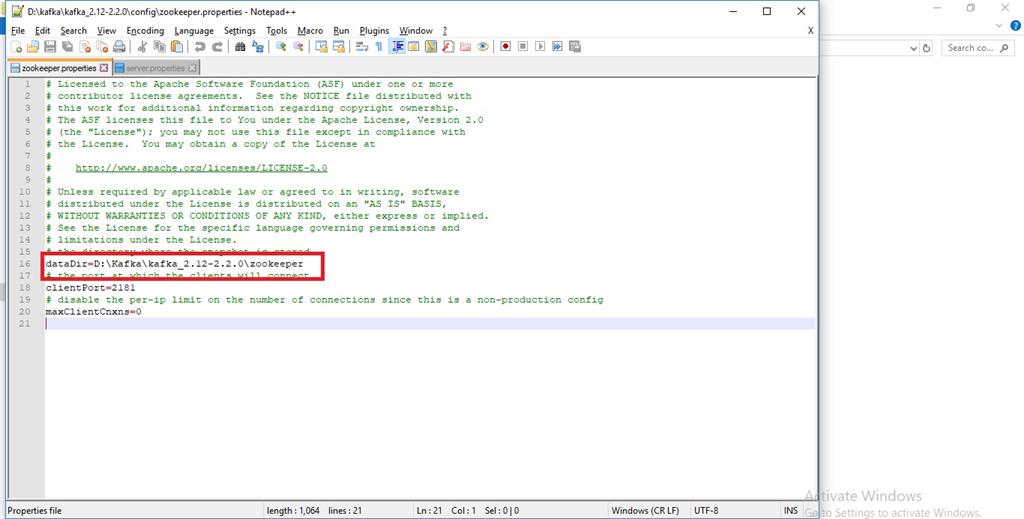This screenshot has width=1024, height=519.
Task: Open Find with the binoculars icon
Action: (240, 47)
